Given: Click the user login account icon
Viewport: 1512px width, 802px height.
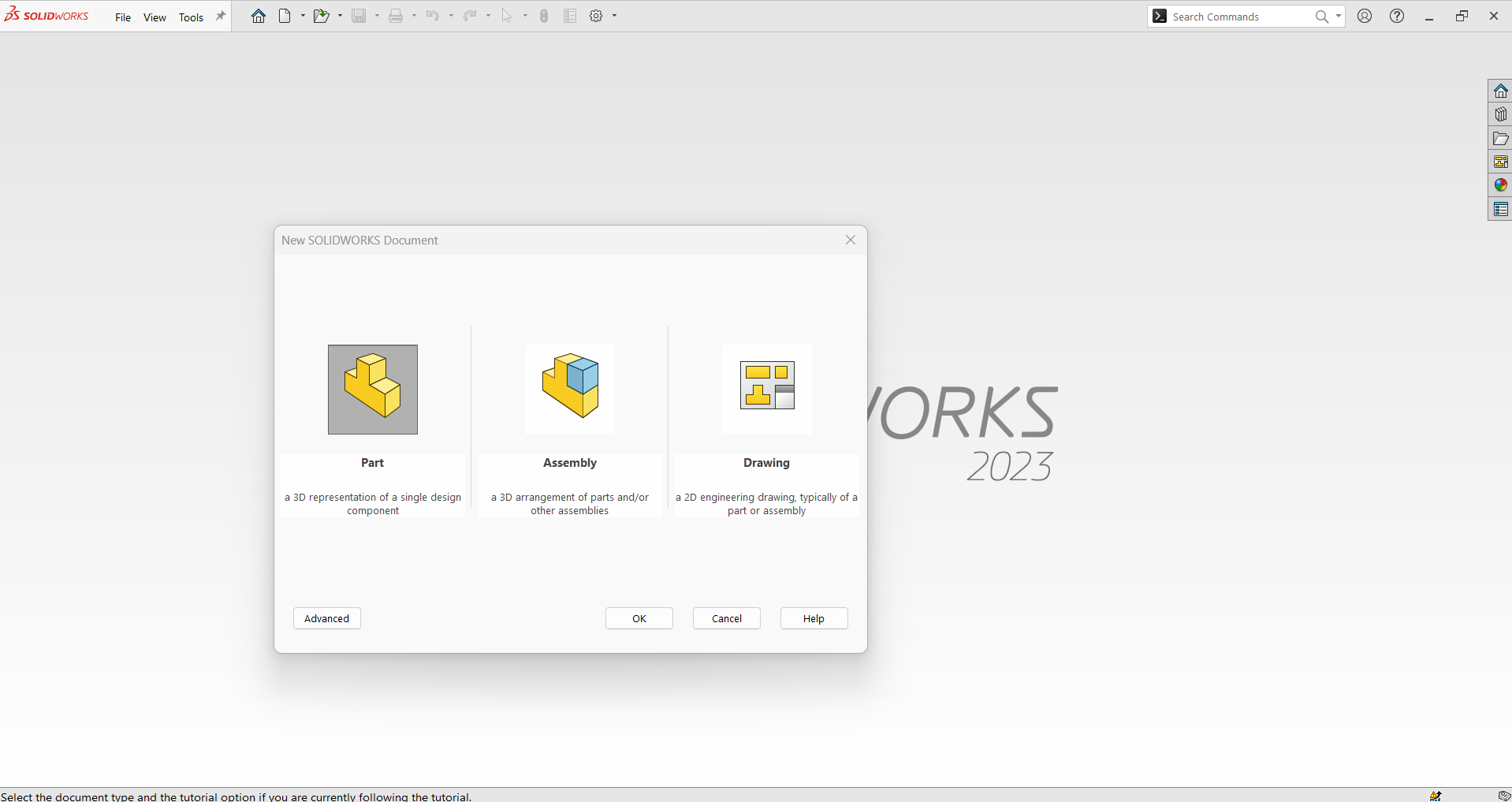Looking at the screenshot, I should pos(1365,16).
